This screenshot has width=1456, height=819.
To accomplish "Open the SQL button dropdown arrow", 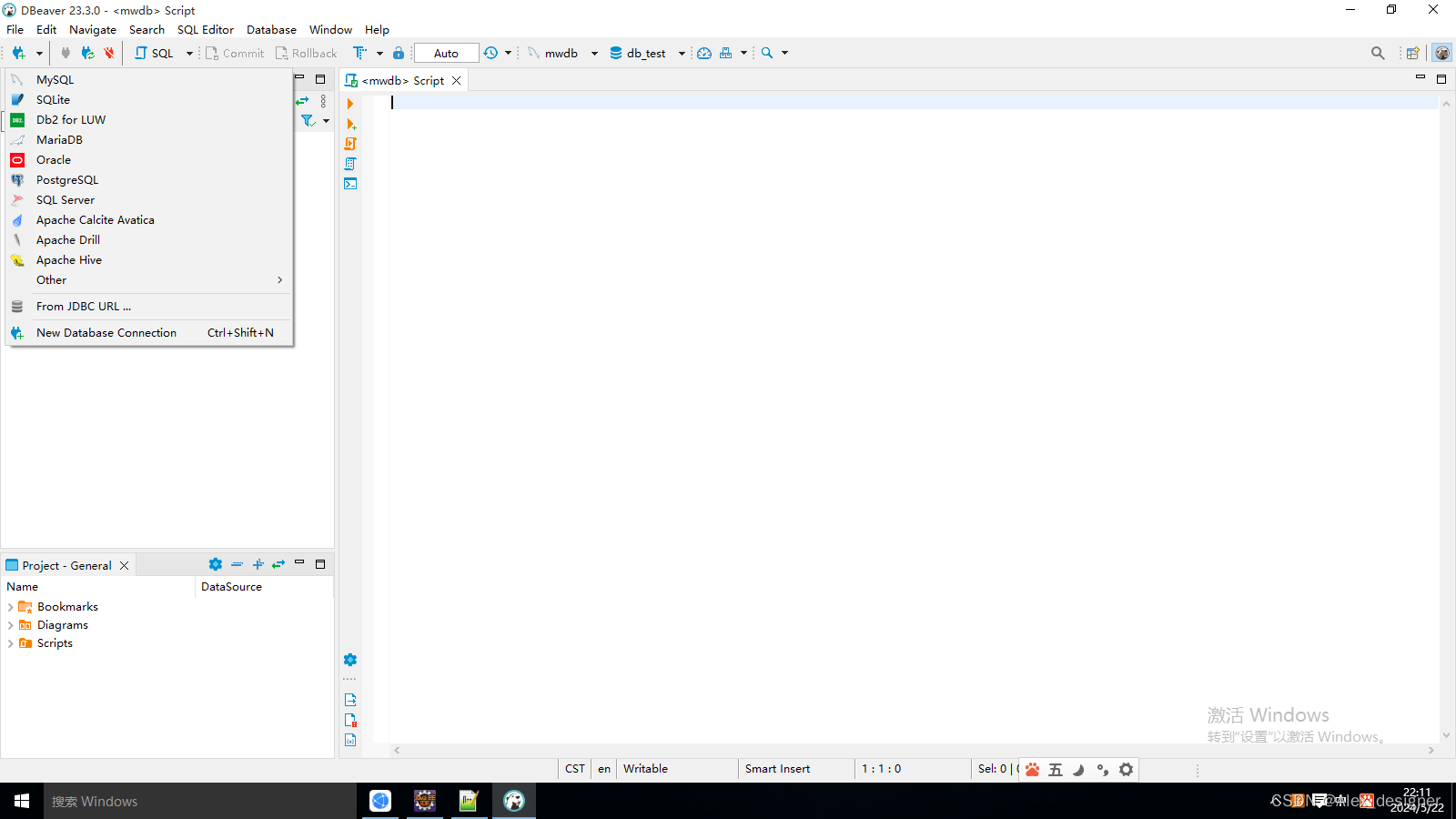I will coord(189,53).
